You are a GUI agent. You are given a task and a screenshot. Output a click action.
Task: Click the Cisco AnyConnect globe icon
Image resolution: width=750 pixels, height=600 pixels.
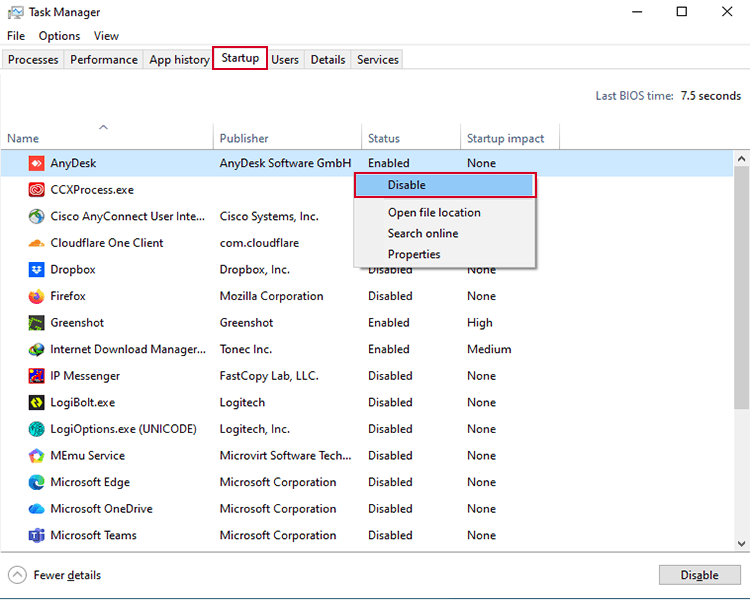(36, 216)
